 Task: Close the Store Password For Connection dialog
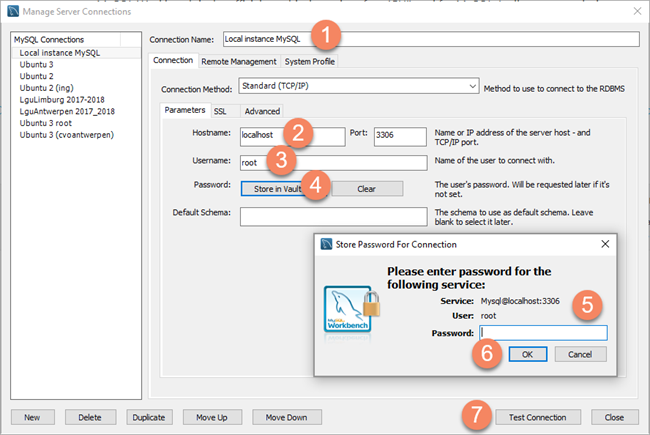click(x=605, y=244)
